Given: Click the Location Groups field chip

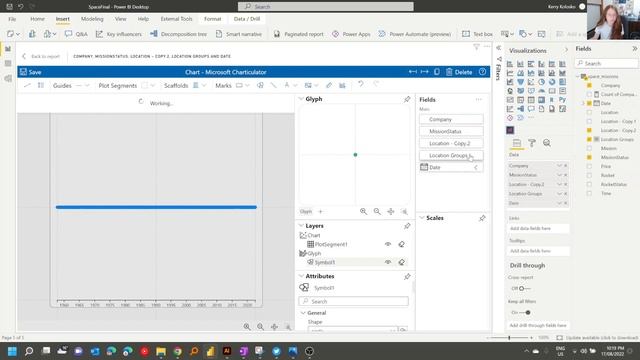Looking at the screenshot, I should 451,156.
